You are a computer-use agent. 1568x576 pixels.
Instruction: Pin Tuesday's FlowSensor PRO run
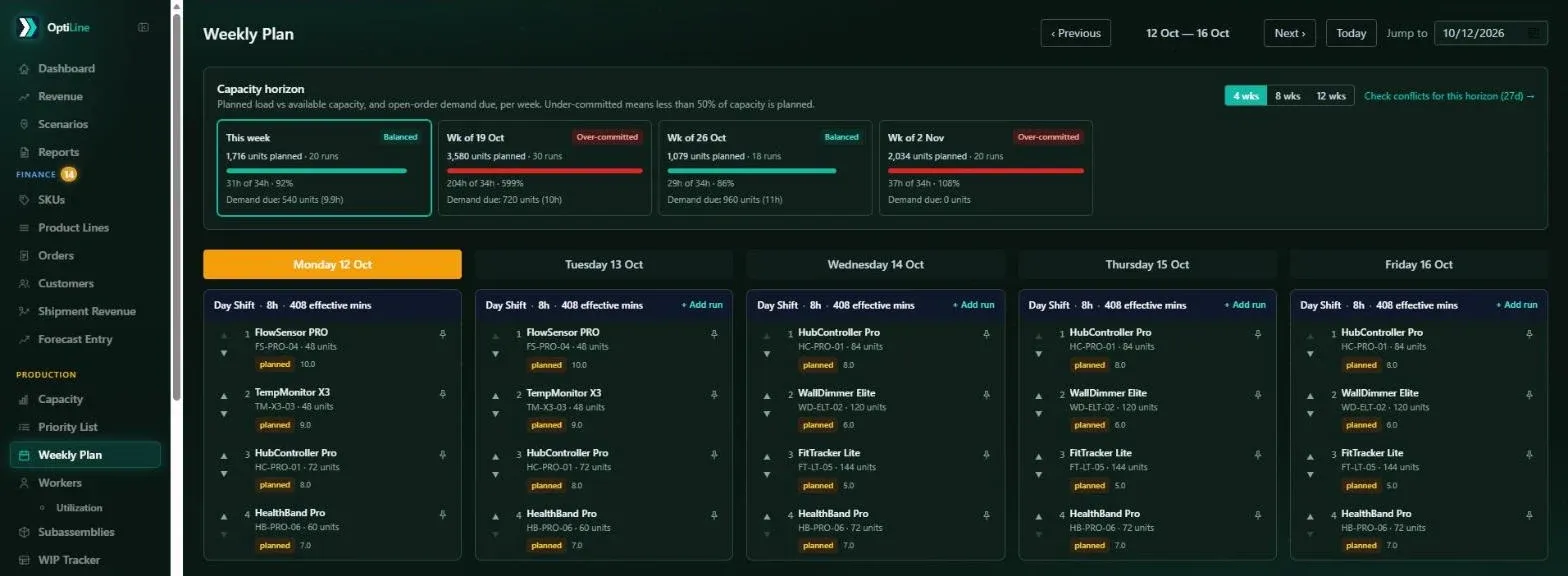click(x=714, y=335)
